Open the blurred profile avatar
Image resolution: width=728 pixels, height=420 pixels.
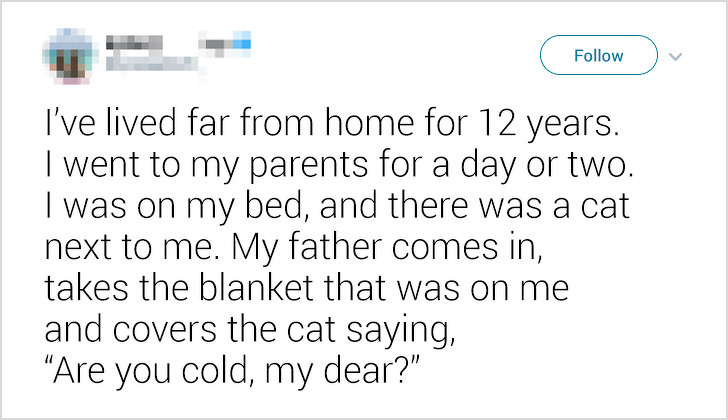point(70,56)
